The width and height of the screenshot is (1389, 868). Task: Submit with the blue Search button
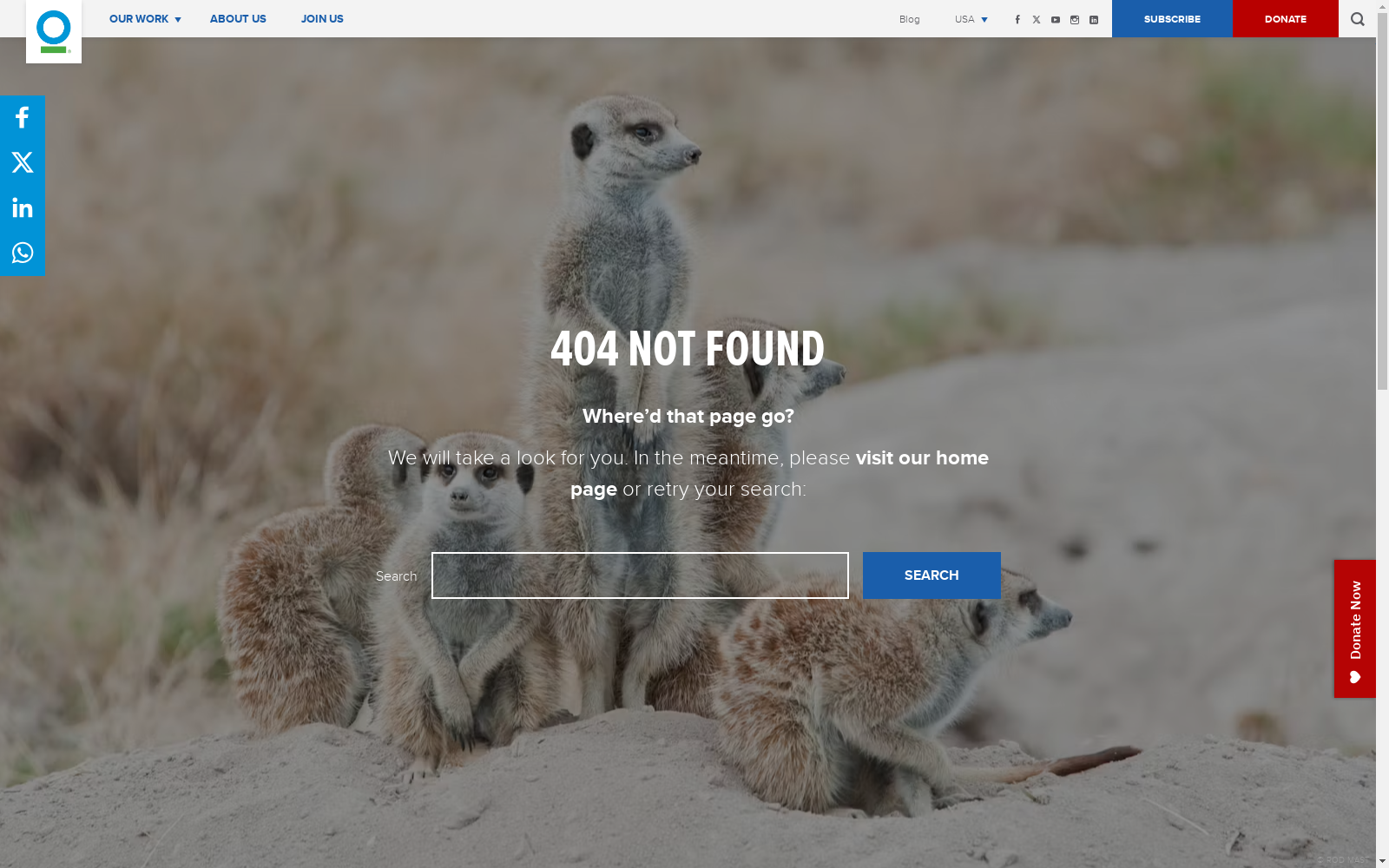(x=931, y=575)
